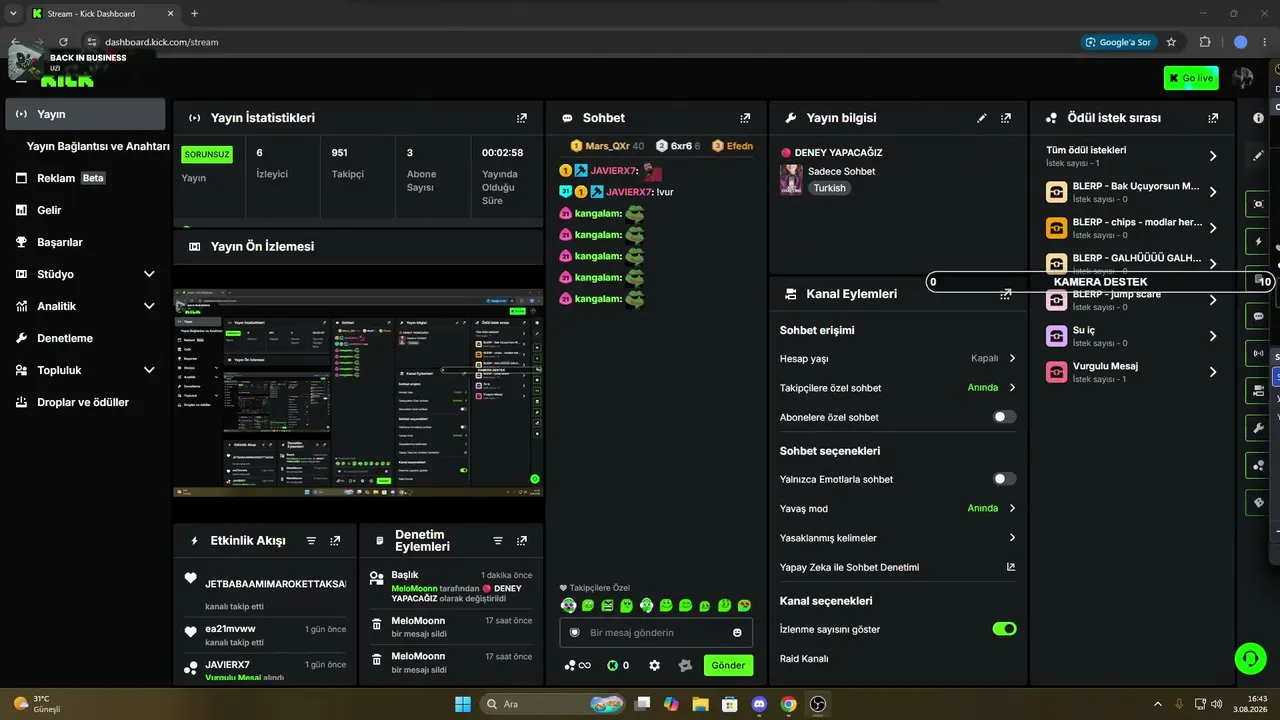Click in the Bir mesaj gönderin field

[x=656, y=633]
